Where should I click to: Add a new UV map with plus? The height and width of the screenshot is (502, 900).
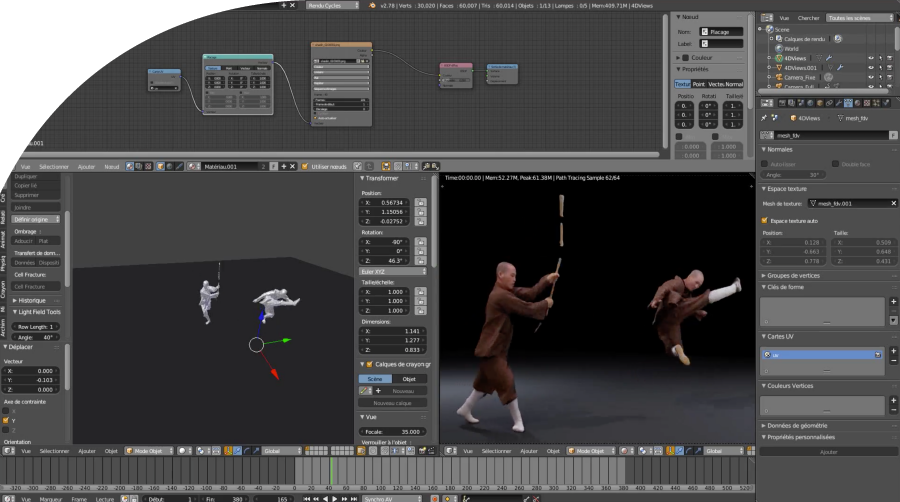pyautogui.click(x=893, y=352)
